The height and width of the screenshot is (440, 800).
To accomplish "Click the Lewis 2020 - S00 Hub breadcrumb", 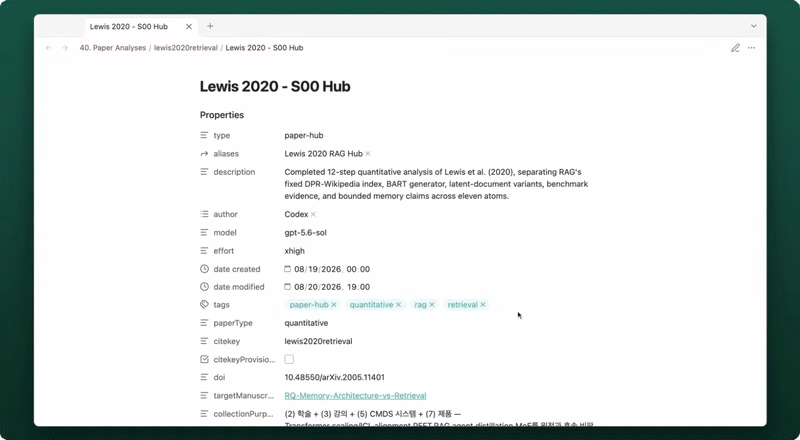I will click(264, 48).
